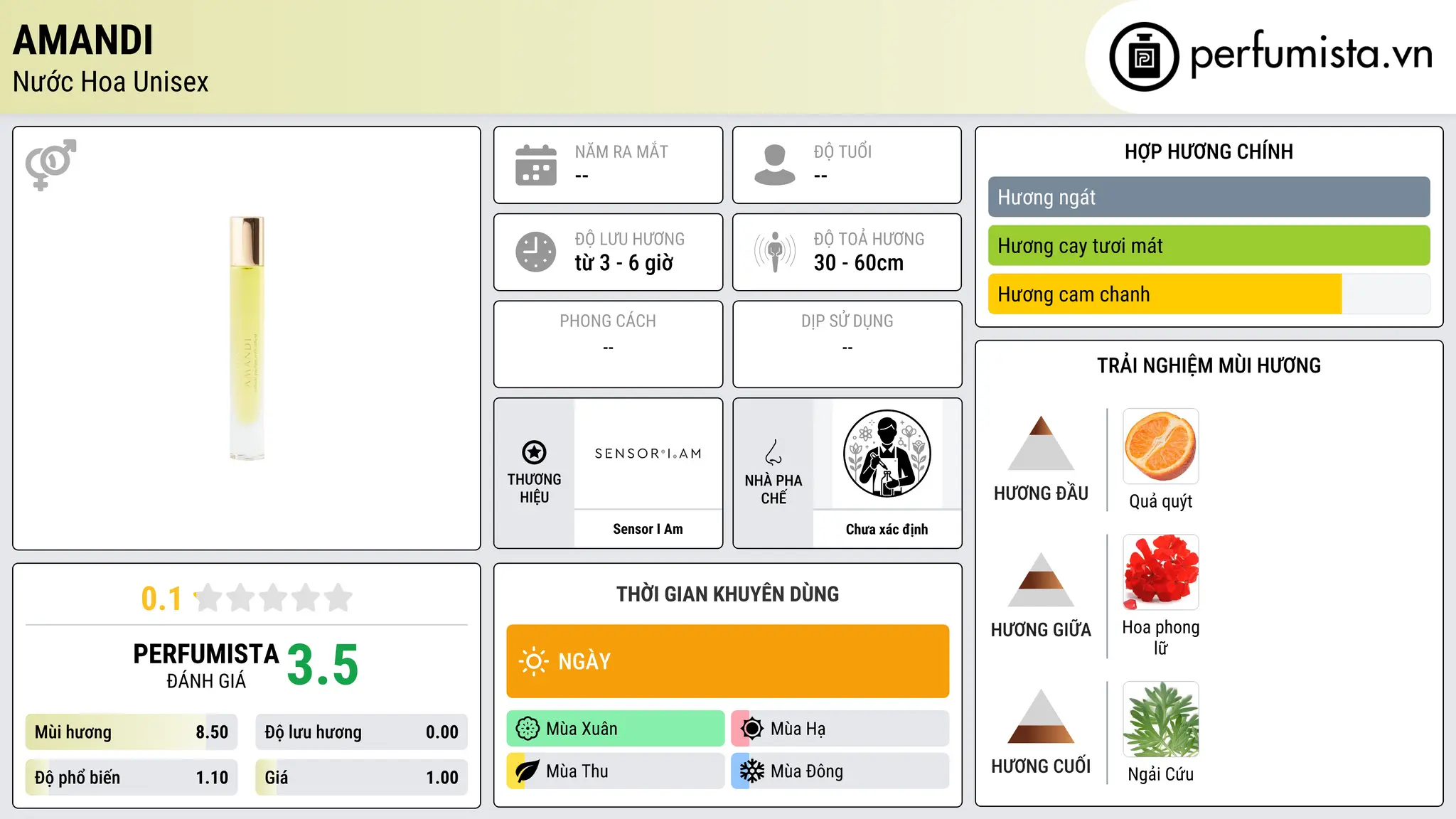Click the perfumista bottle logo icon
This screenshot has height=819, width=1456.
pyautogui.click(x=1144, y=57)
